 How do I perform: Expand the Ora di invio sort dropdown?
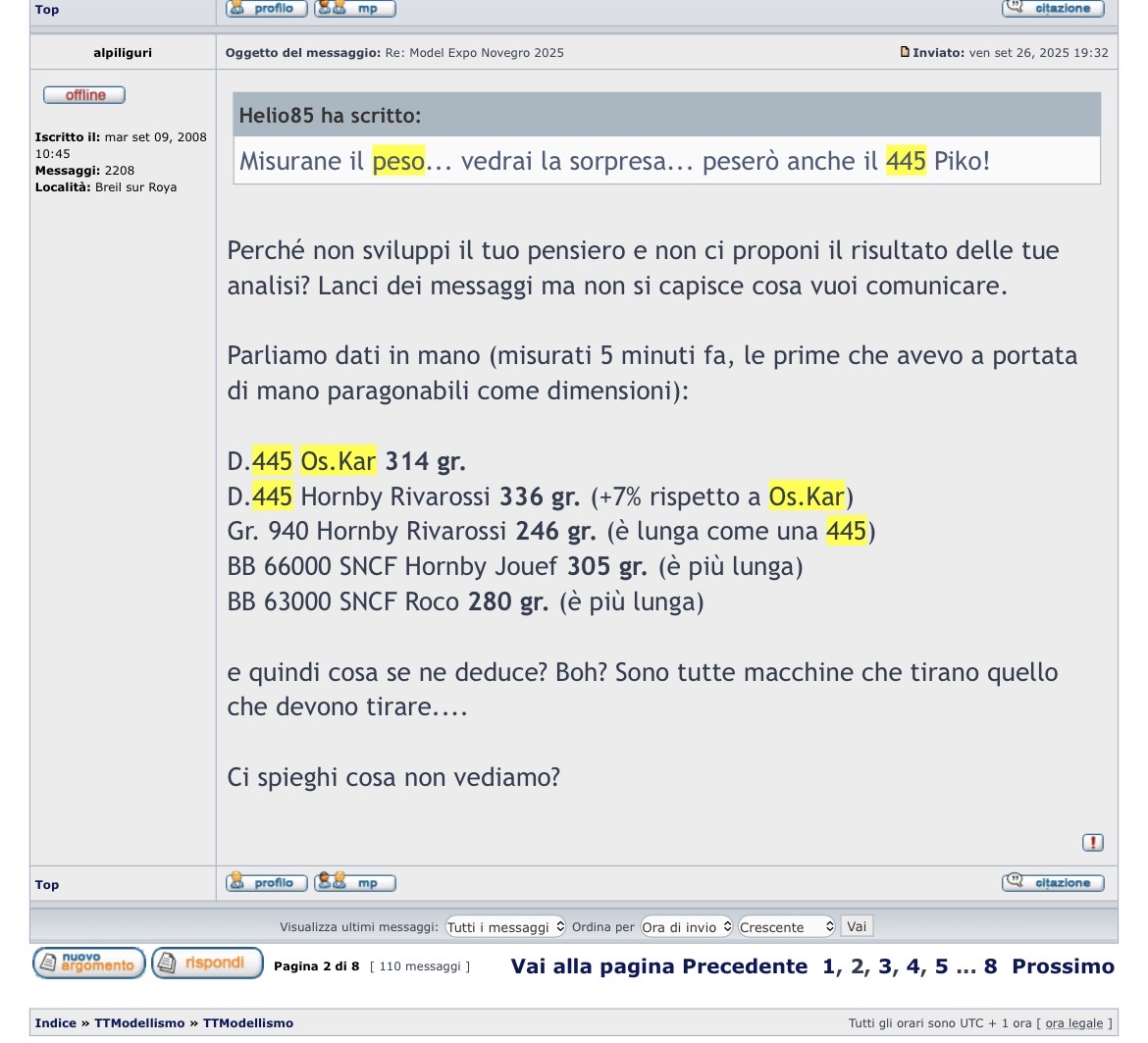(x=687, y=927)
